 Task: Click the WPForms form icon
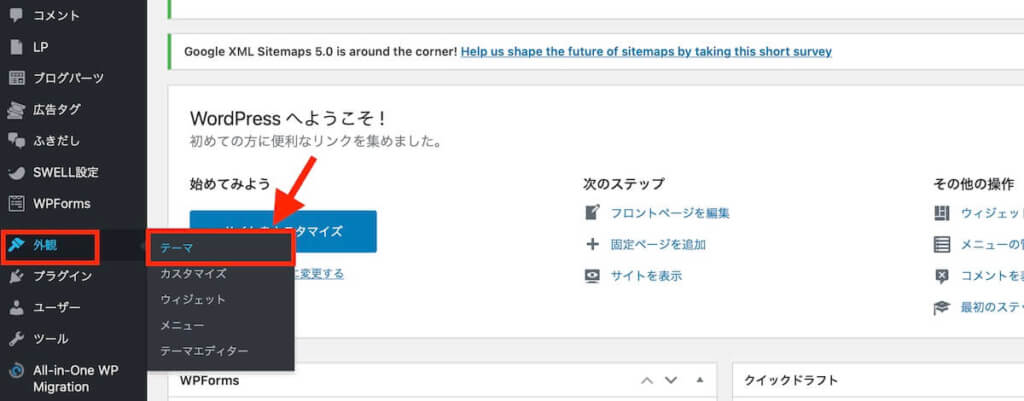(16, 204)
